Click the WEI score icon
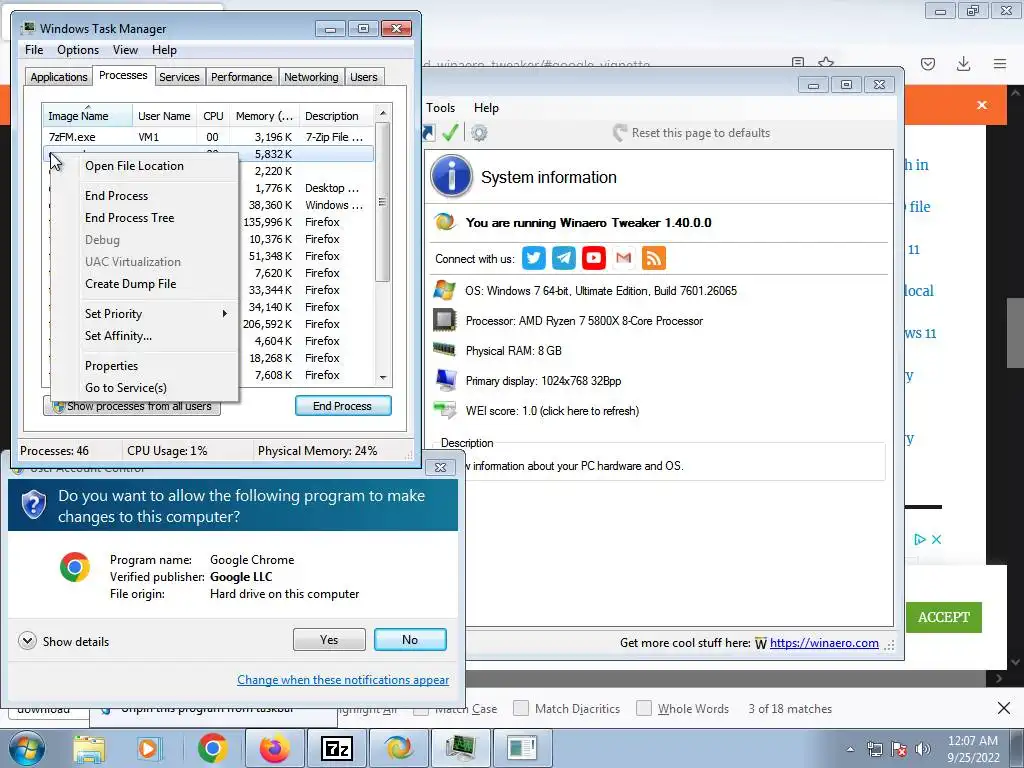 coord(445,410)
